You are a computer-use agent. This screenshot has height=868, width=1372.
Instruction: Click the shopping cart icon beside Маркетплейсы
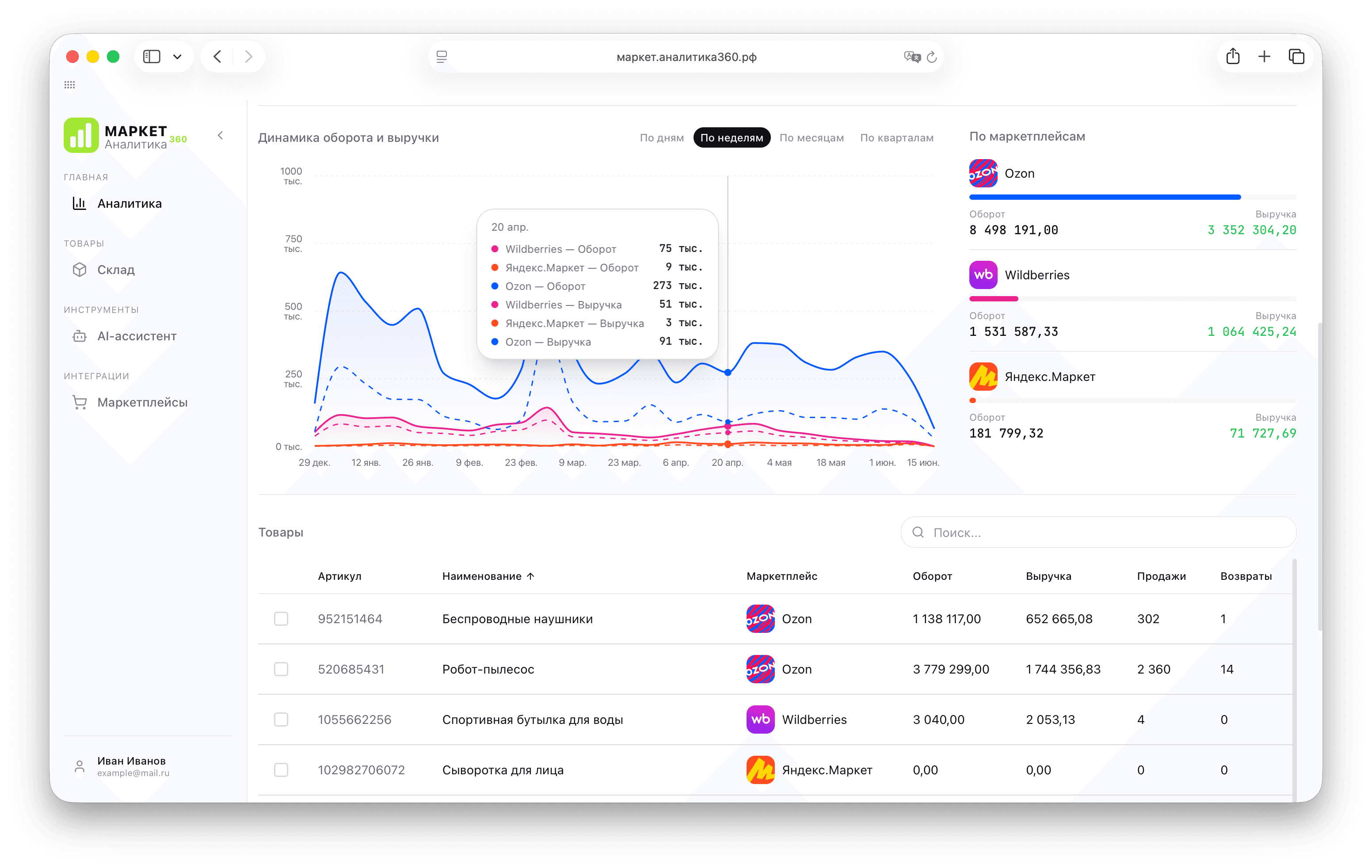click(80, 402)
